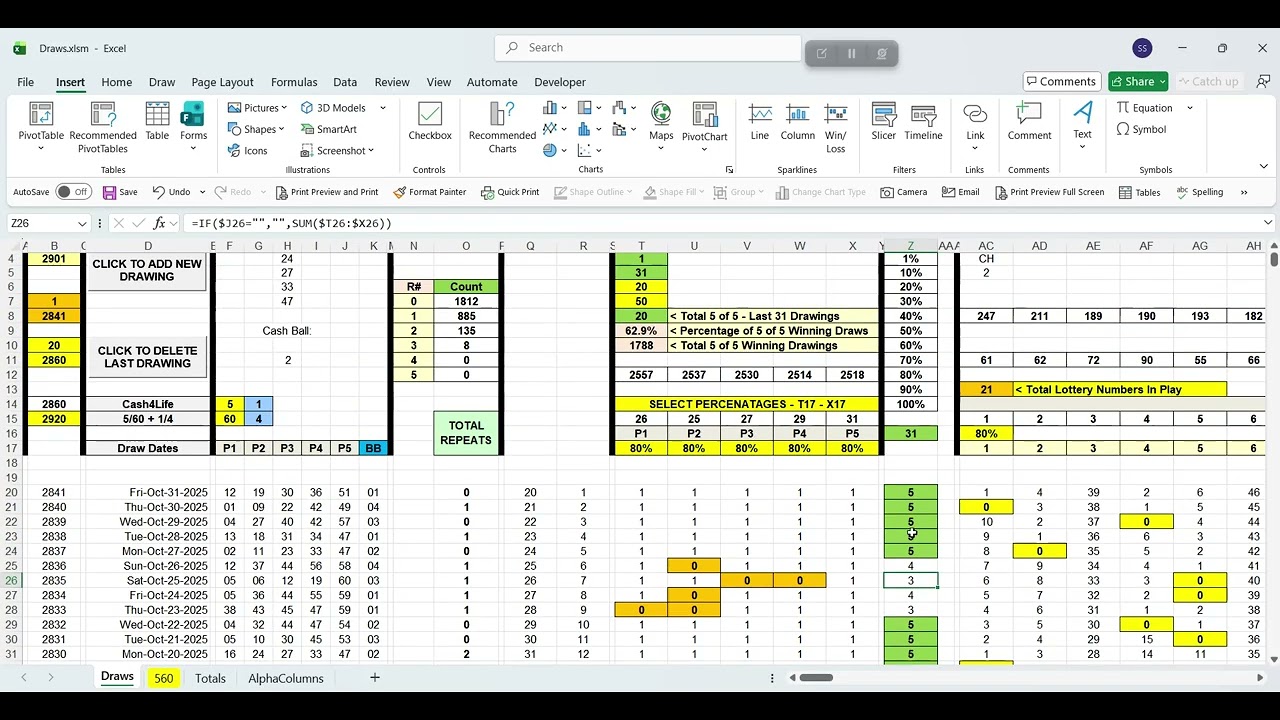Click the Undo button
1280x720 pixels.
(x=171, y=192)
